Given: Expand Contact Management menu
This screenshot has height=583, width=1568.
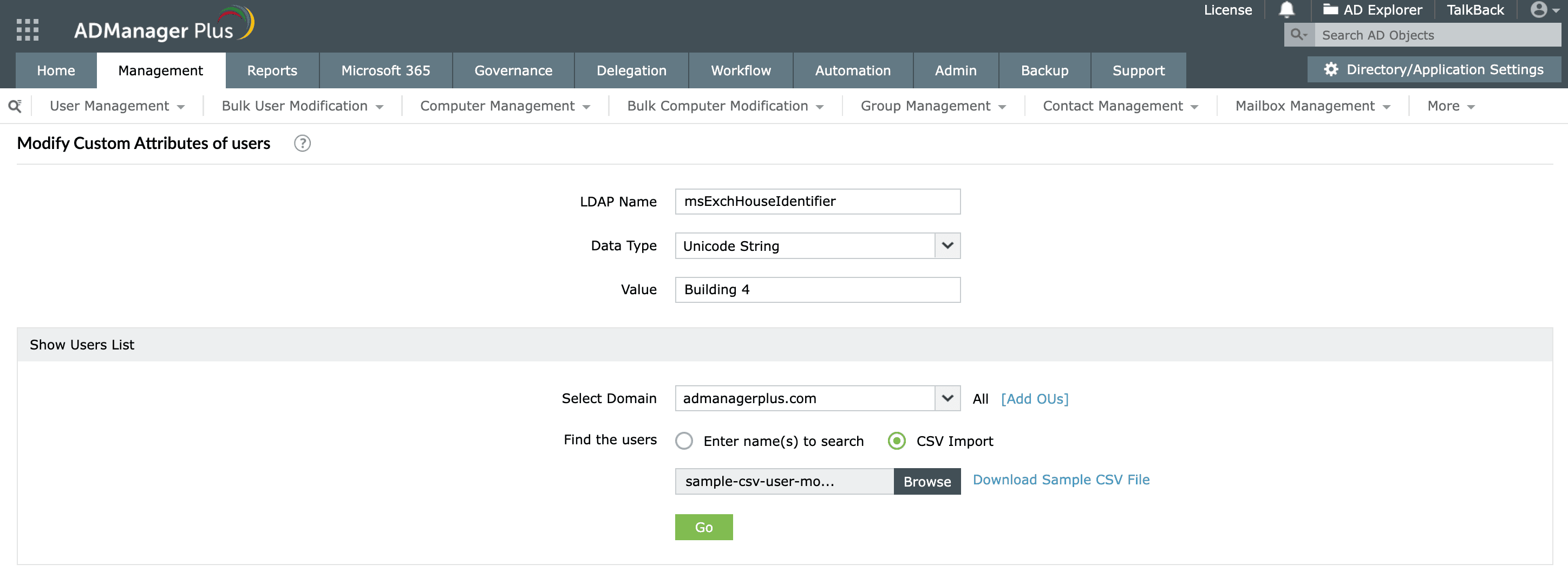Looking at the screenshot, I should click(1121, 106).
